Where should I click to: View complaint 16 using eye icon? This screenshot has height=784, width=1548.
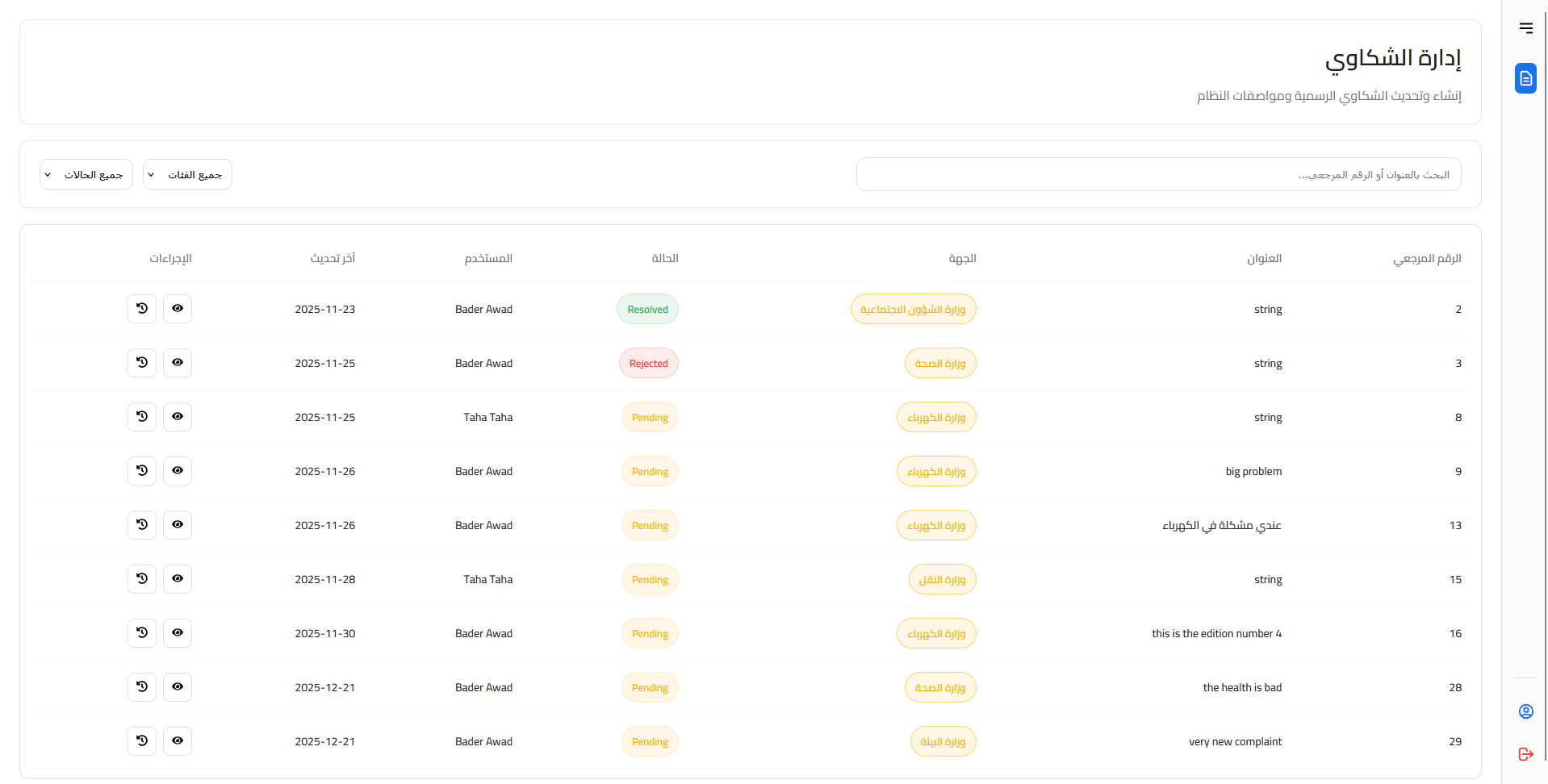click(x=178, y=633)
